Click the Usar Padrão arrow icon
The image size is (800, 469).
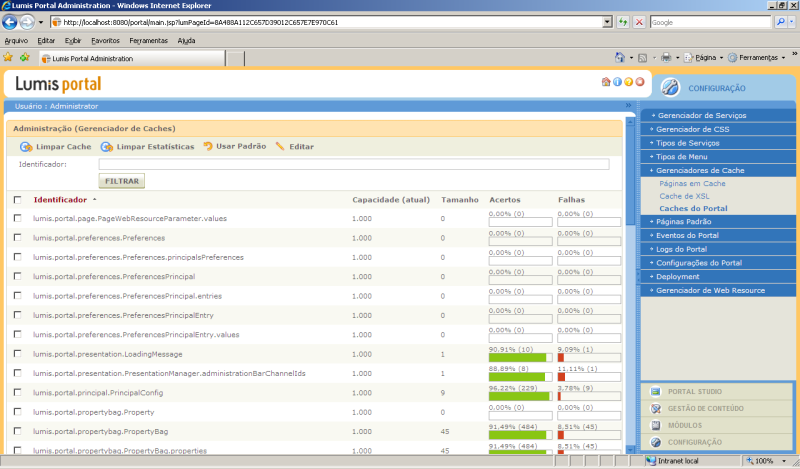tap(208, 146)
